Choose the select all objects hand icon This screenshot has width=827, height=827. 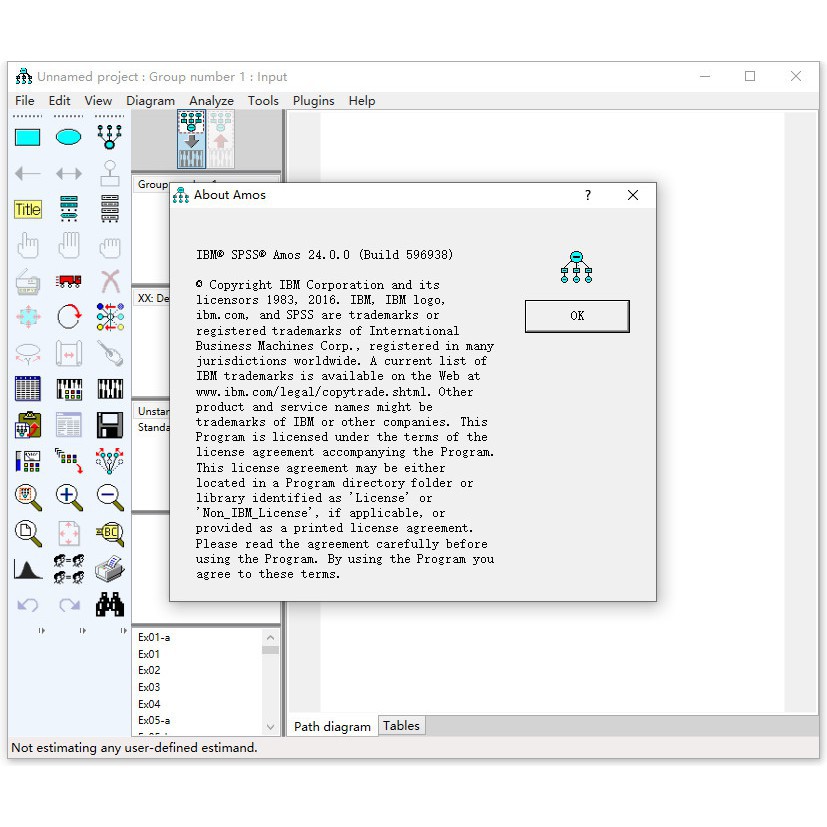pyautogui.click(x=69, y=245)
